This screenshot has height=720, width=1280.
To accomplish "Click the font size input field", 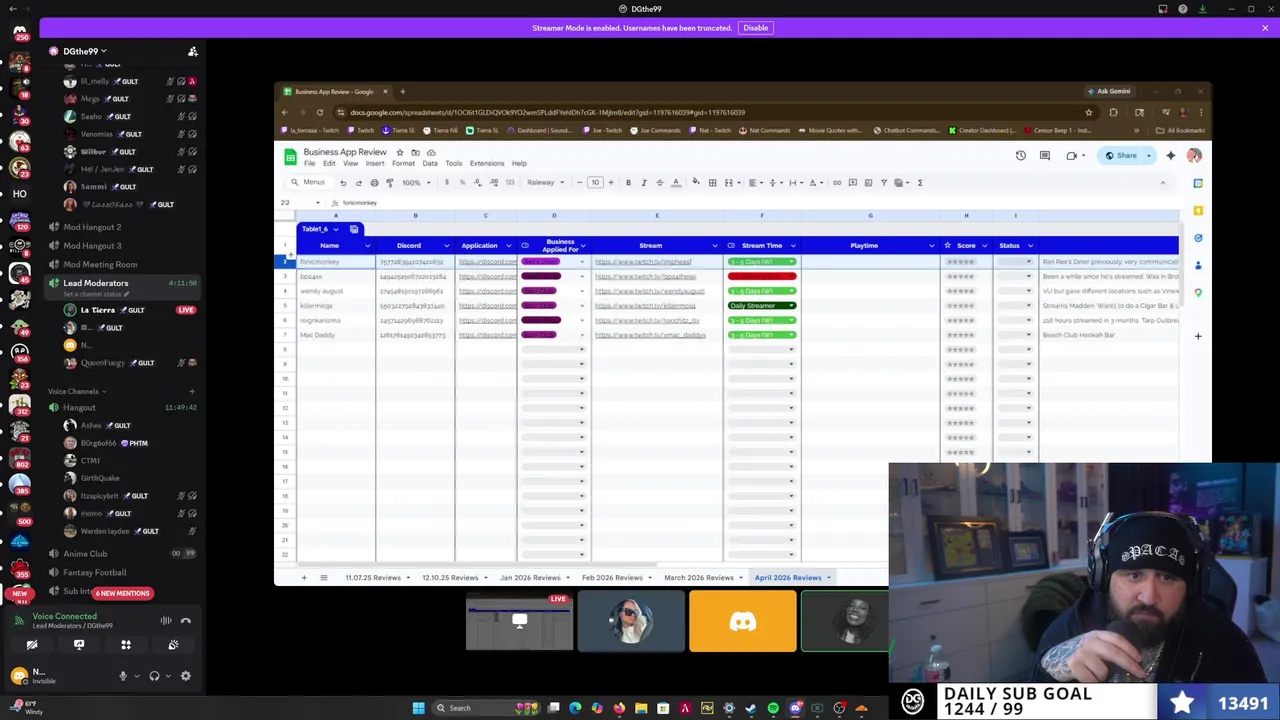I will click(595, 183).
